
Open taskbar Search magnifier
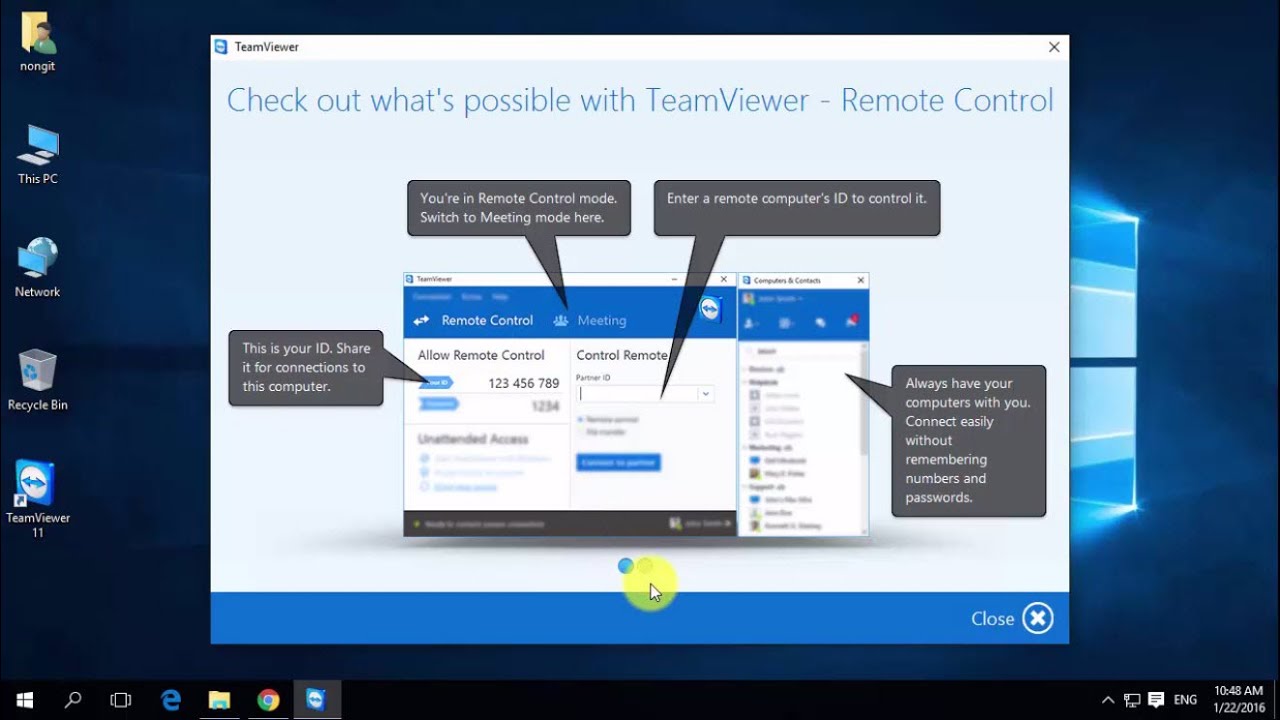[x=72, y=700]
